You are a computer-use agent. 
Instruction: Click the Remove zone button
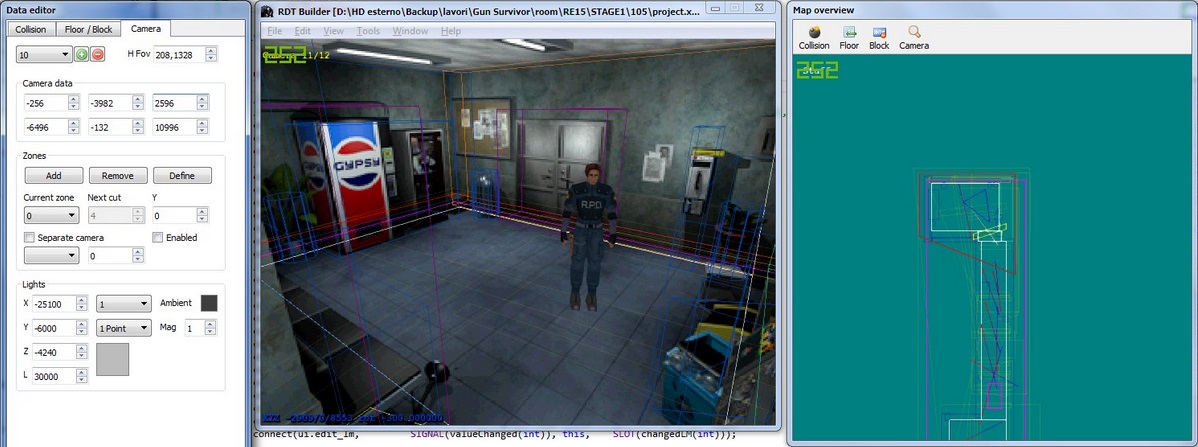(118, 175)
